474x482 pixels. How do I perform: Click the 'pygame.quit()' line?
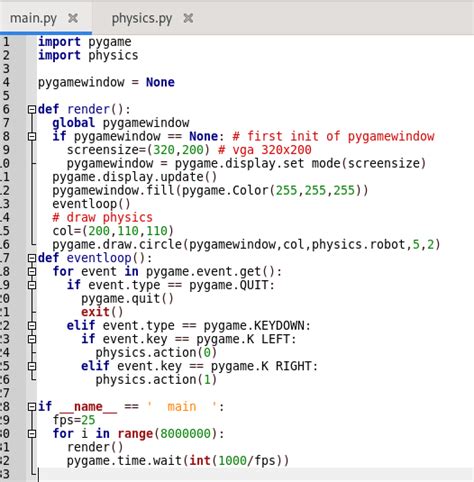[127, 299]
